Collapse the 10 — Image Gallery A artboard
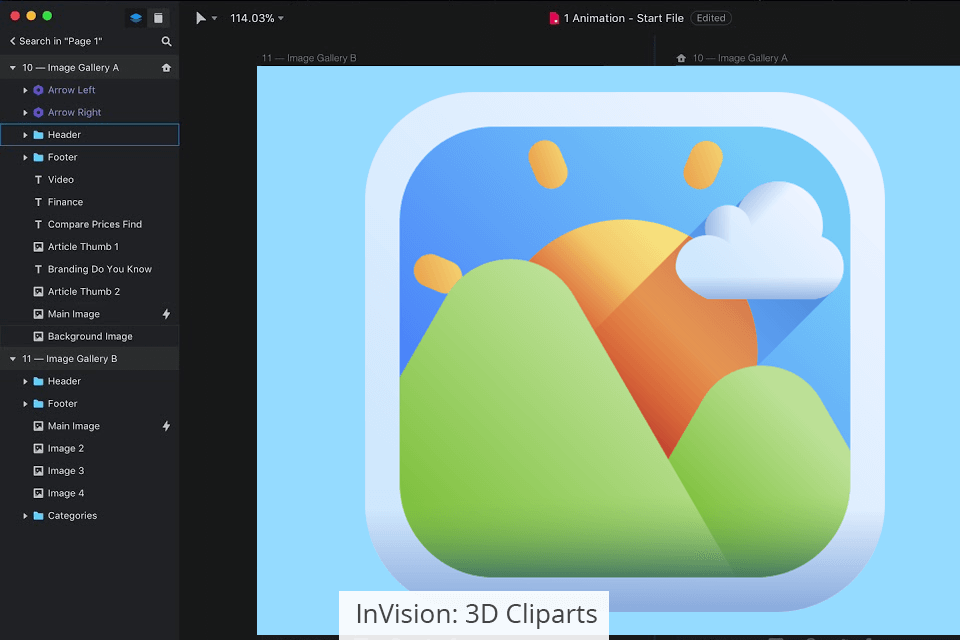960x640 pixels. click(x=12, y=68)
